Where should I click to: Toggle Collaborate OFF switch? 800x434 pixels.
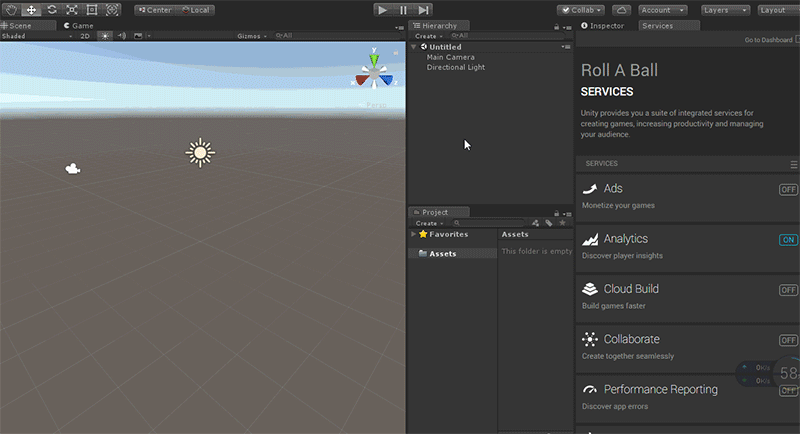pyautogui.click(x=788, y=340)
